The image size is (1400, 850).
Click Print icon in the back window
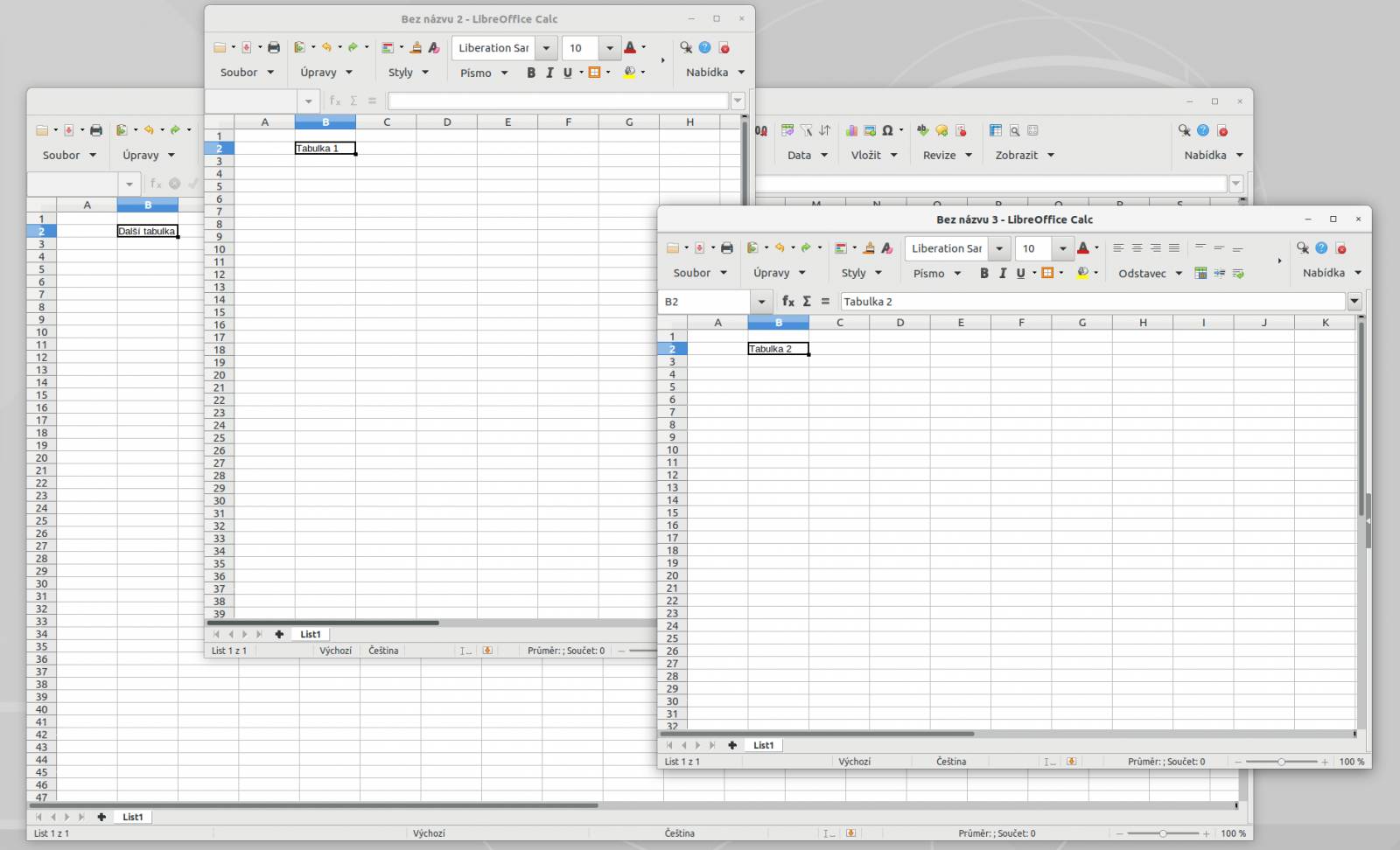(x=96, y=130)
